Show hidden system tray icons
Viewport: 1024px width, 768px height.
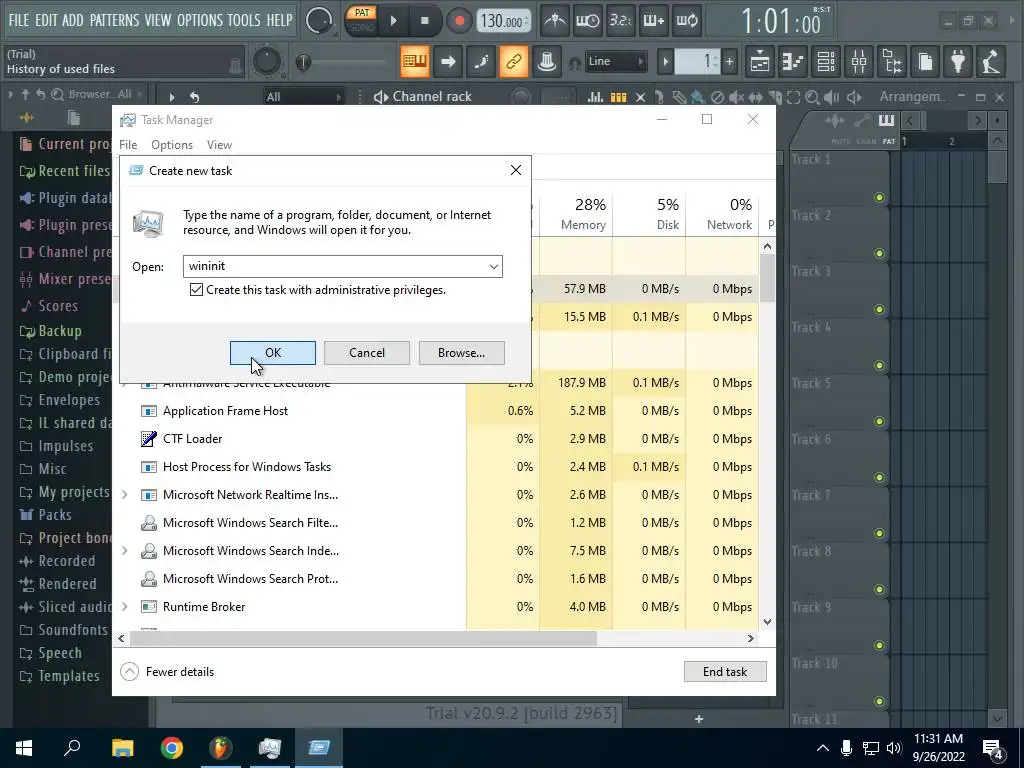[823, 748]
